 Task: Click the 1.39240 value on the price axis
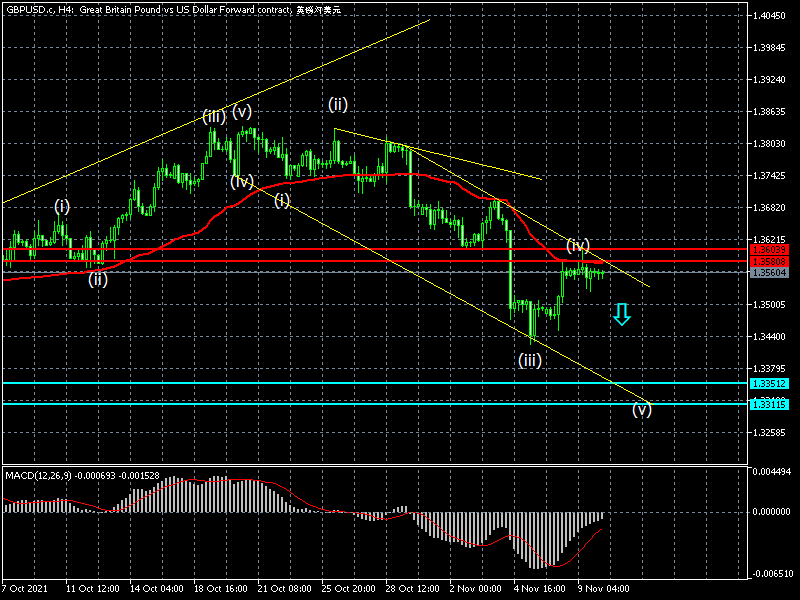tap(769, 80)
